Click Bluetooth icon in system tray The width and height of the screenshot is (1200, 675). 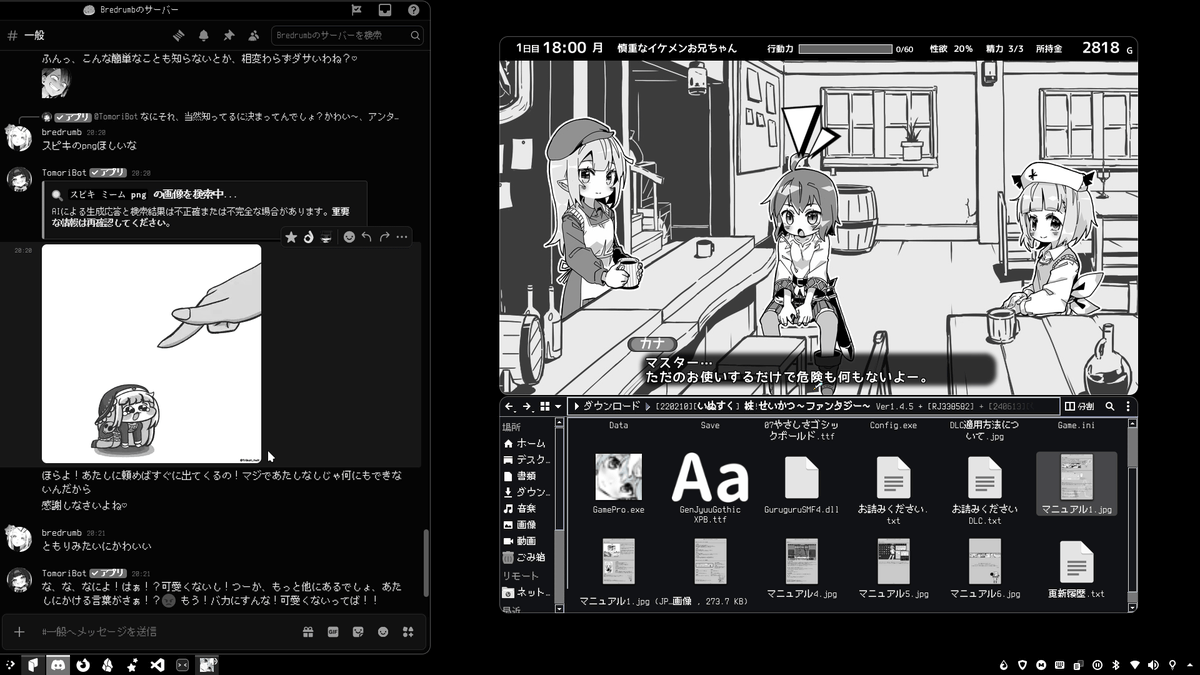(x=1117, y=665)
